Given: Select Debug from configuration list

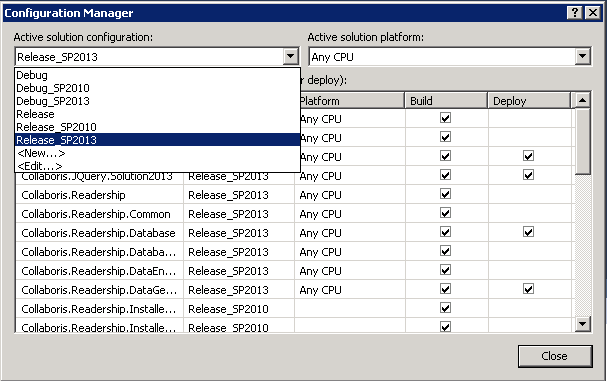Looking at the screenshot, I should pyautogui.click(x=157, y=75).
